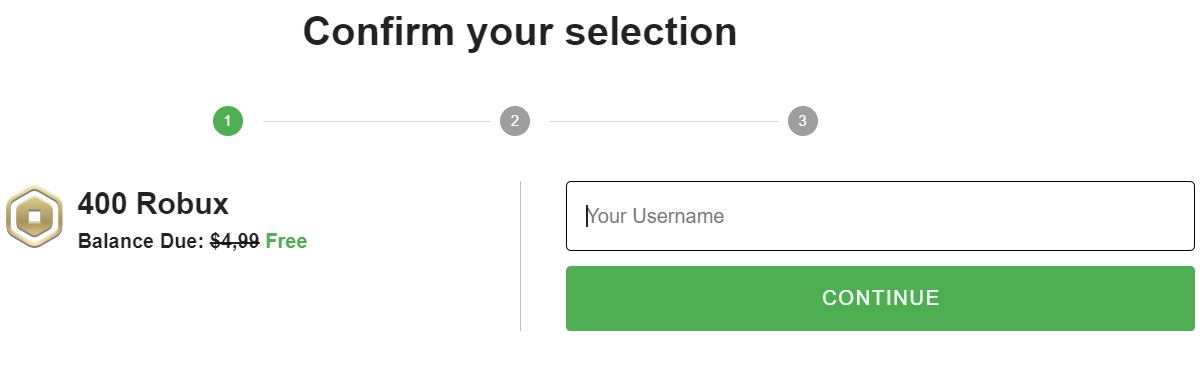Click progress line between steps 2 and 3
The image size is (1204, 367).
[664, 122]
